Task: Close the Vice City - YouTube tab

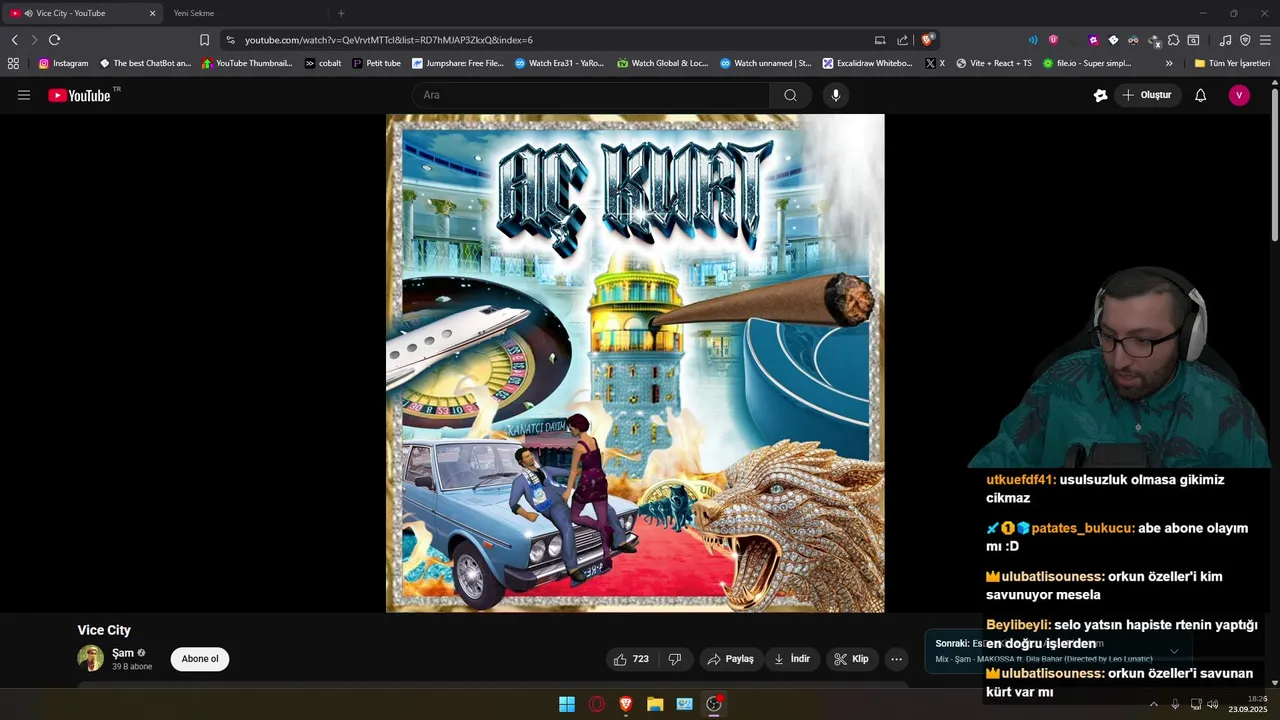Action: 152,13
